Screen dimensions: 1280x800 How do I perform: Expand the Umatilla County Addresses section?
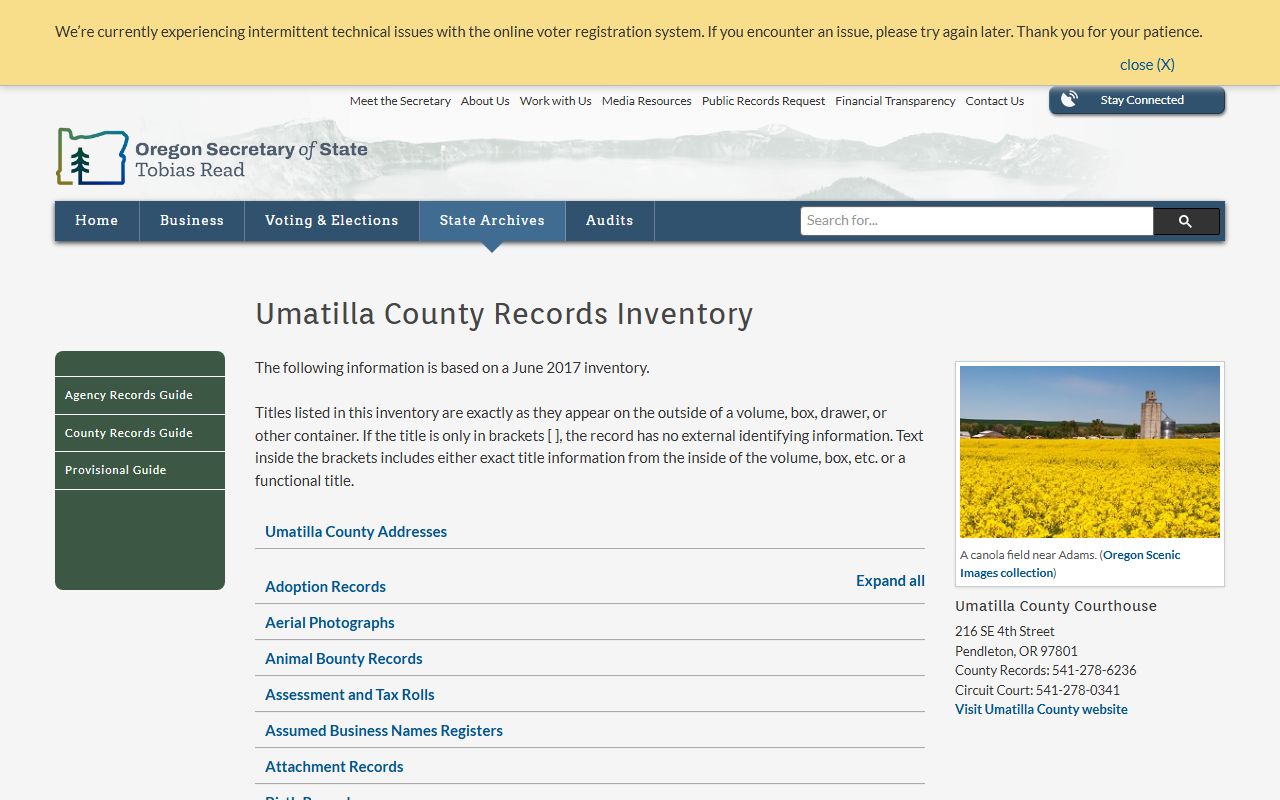(356, 532)
